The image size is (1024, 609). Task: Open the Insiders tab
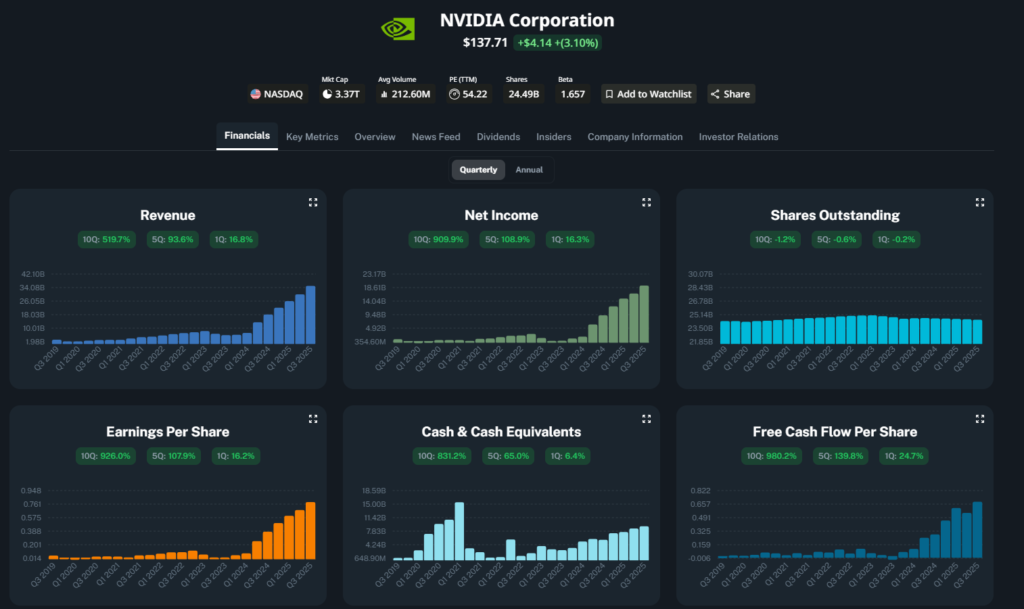point(554,137)
